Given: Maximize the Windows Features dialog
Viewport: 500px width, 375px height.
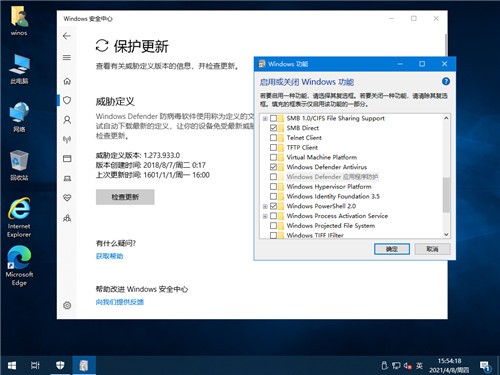Looking at the screenshot, I should [x=422, y=64].
